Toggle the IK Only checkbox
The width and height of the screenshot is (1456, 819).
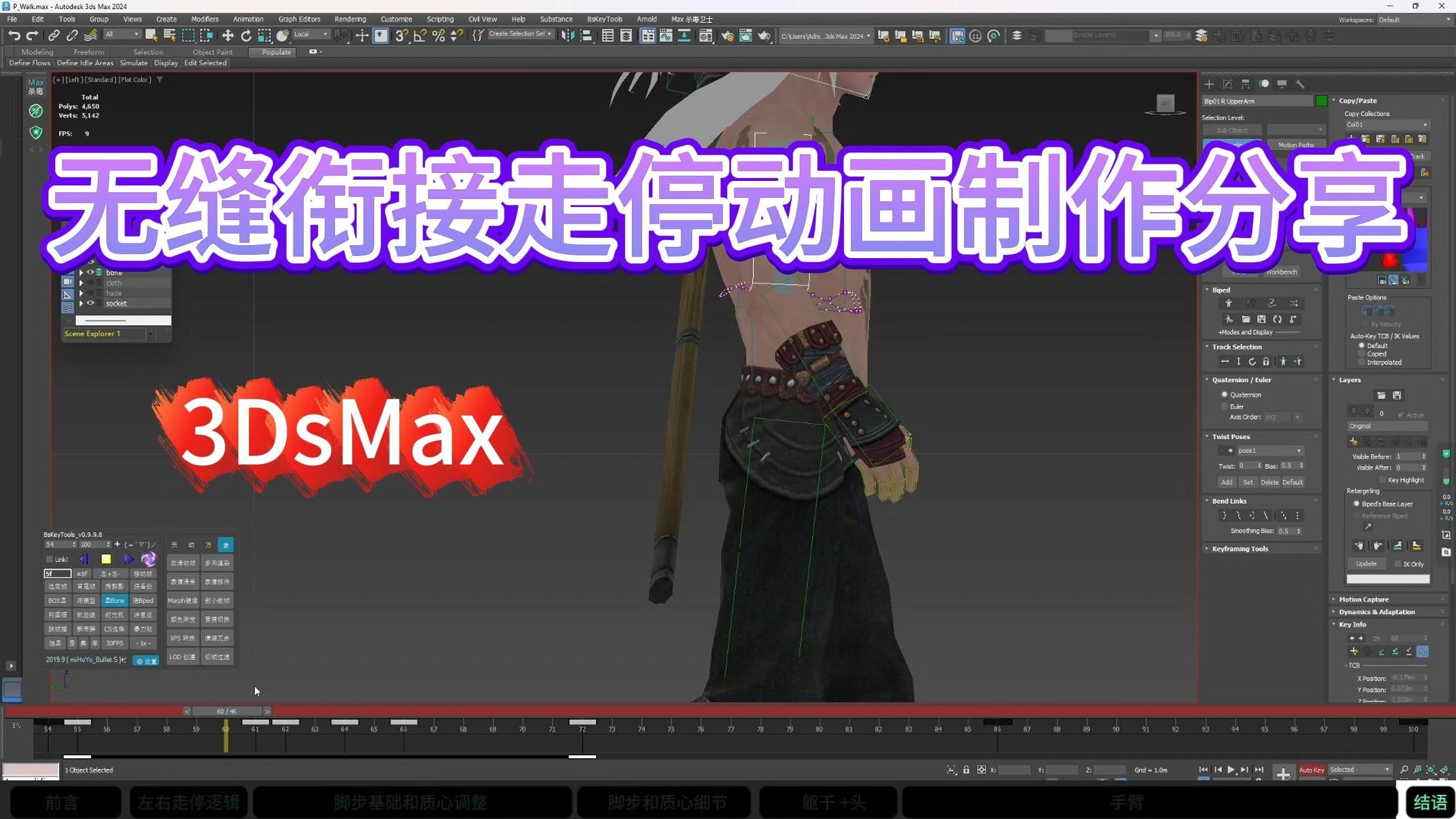(1398, 564)
